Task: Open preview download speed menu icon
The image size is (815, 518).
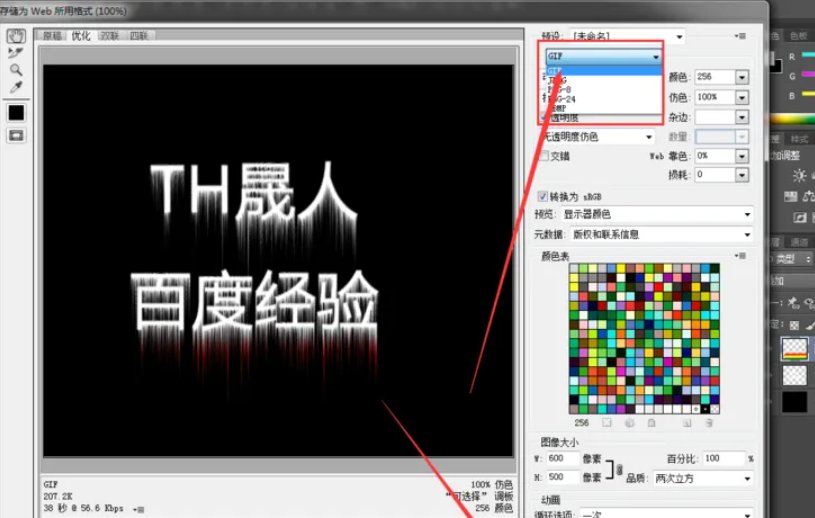Action: (x=139, y=509)
